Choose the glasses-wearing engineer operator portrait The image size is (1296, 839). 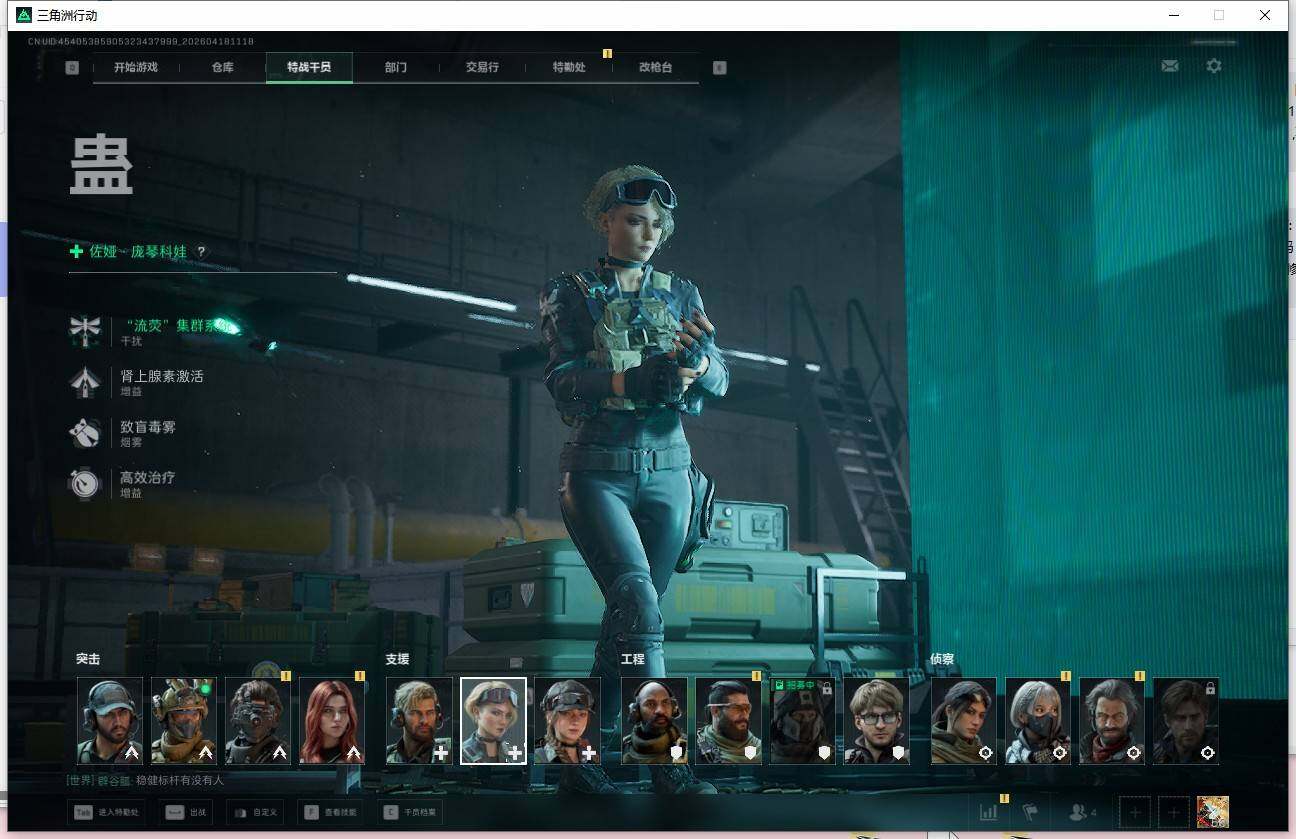[876, 721]
